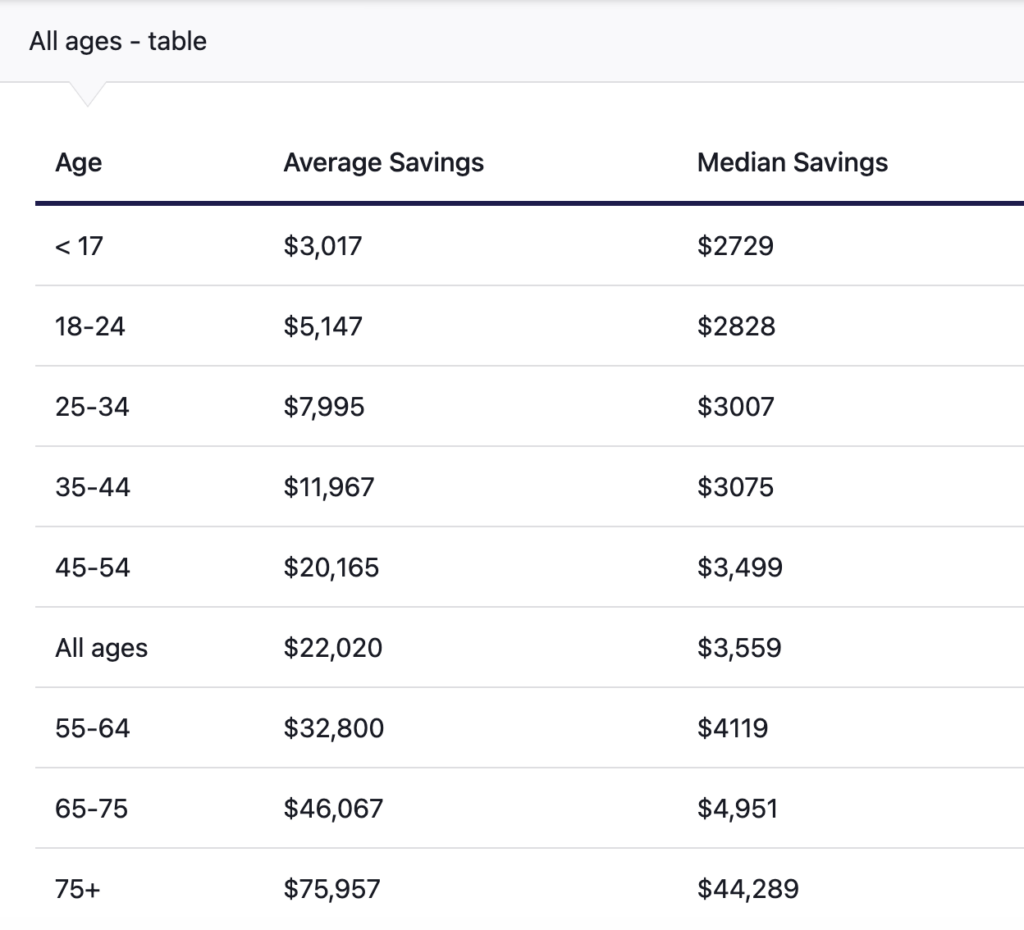Select the $4,951 median savings value
This screenshot has height=930, width=1024.
pos(739,808)
